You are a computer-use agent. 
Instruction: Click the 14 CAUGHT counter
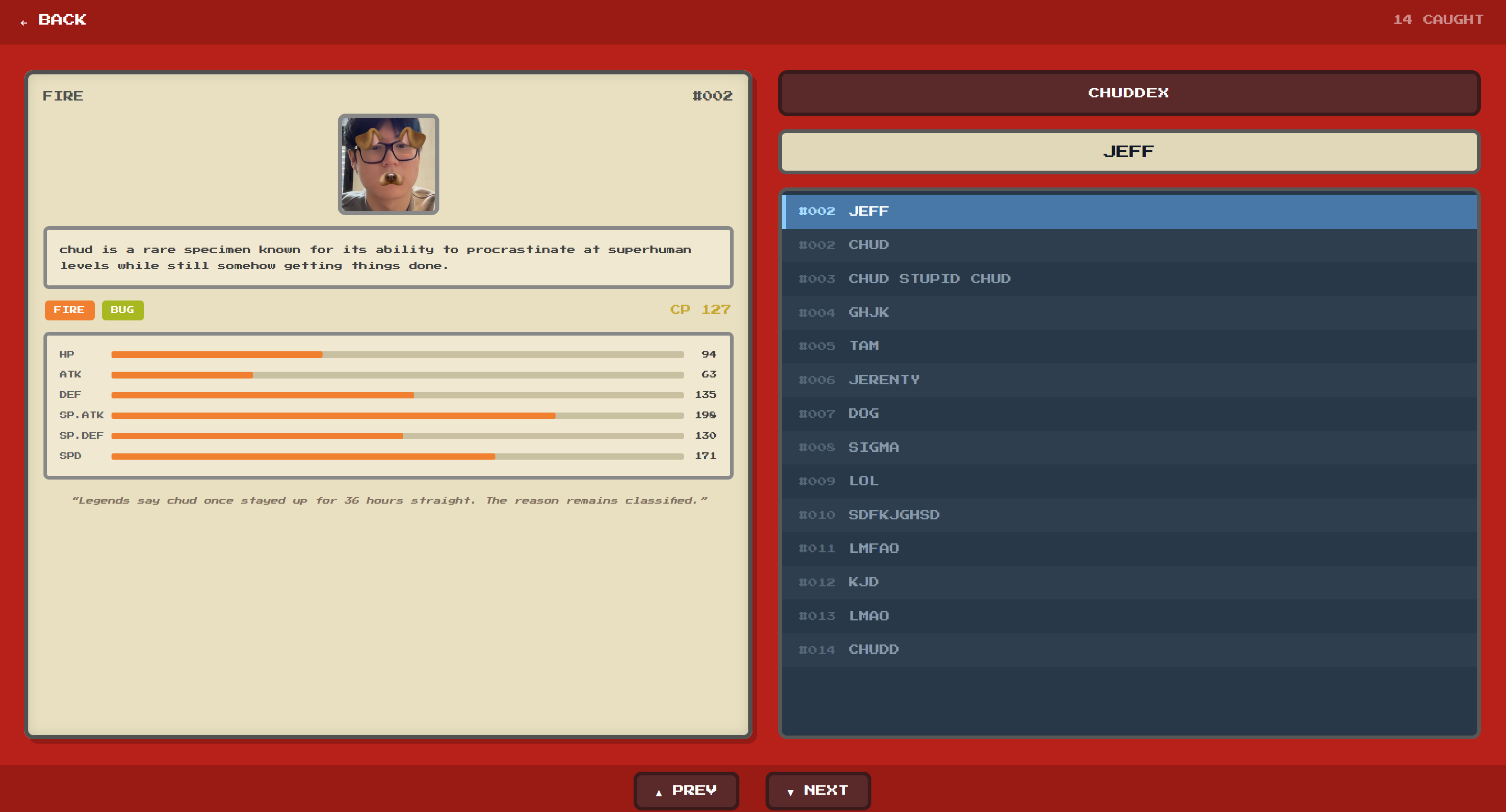1437,20
